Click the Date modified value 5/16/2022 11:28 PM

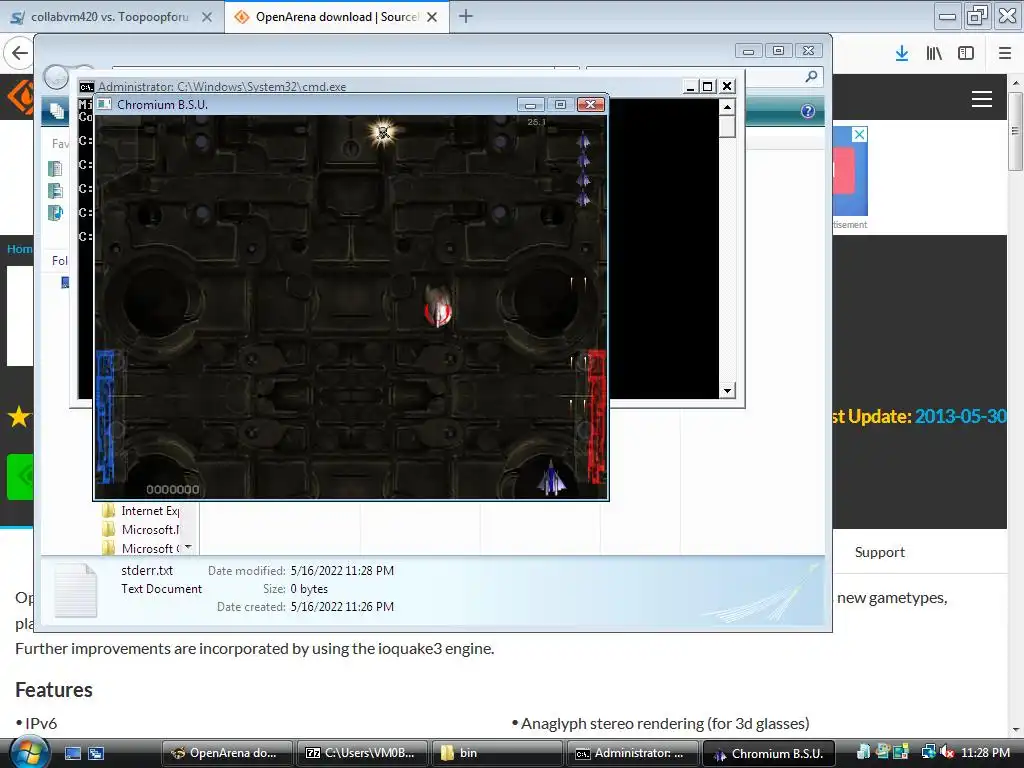342,571
